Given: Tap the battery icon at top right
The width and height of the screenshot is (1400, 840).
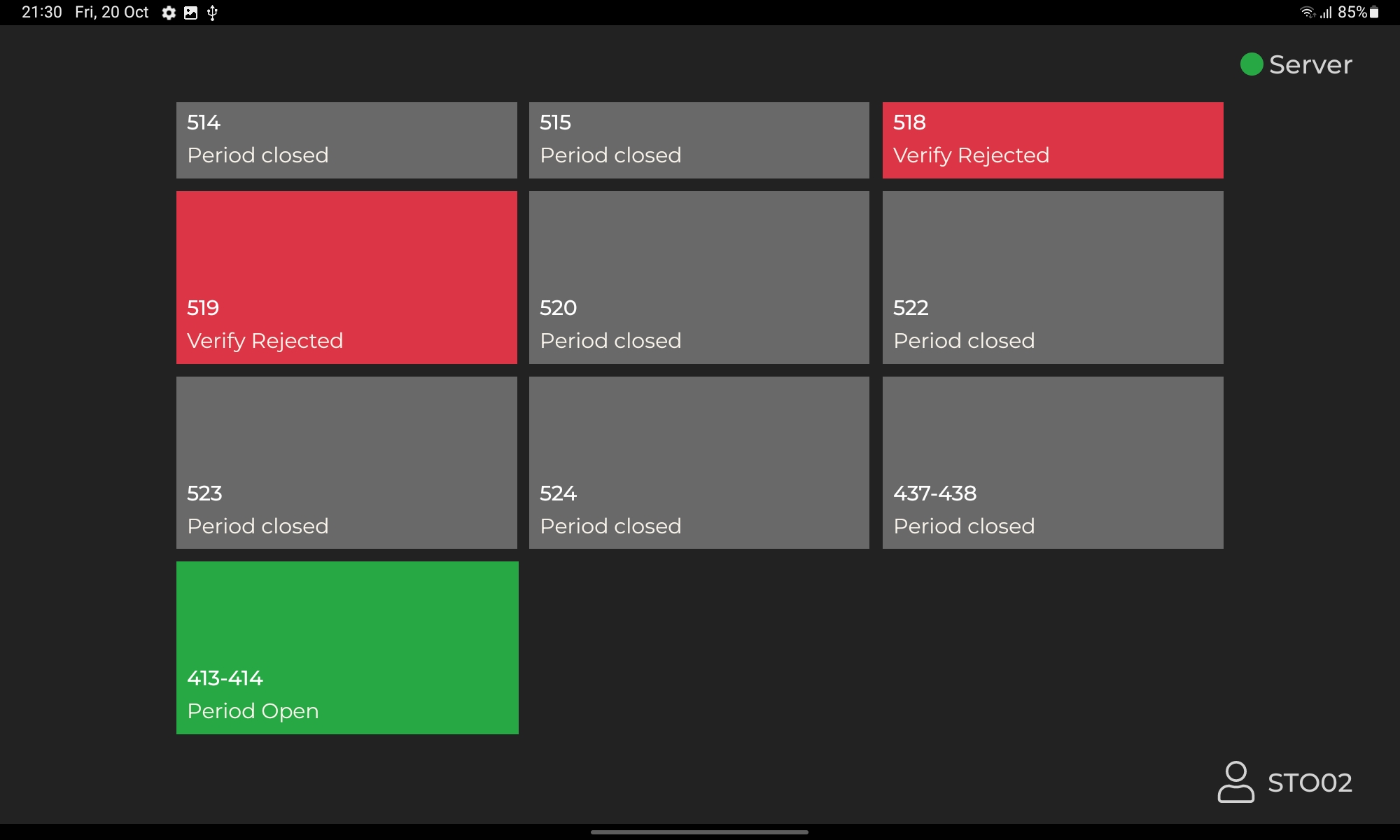Looking at the screenshot, I should pos(1374,12).
